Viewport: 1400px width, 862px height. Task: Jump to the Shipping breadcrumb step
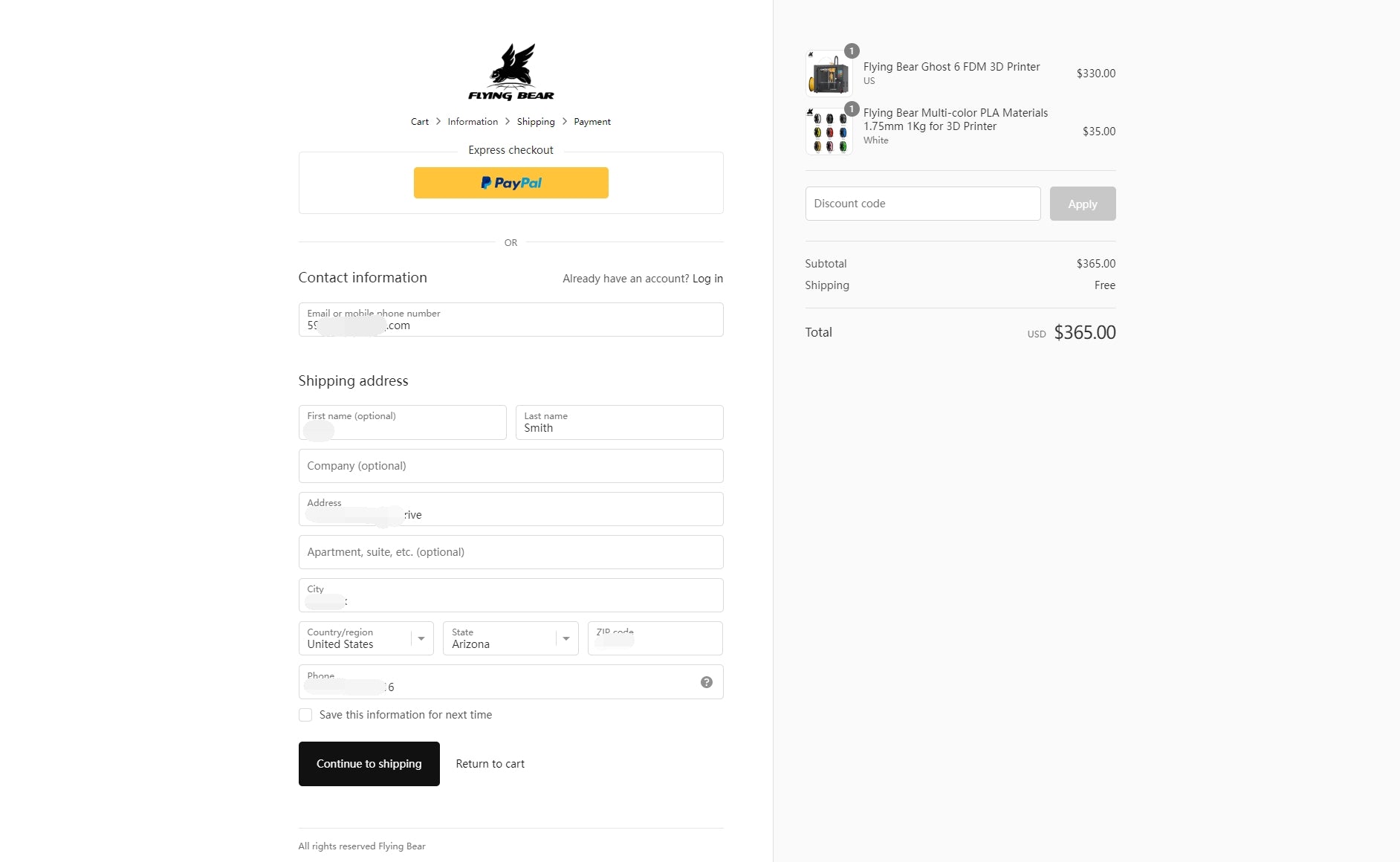click(536, 122)
